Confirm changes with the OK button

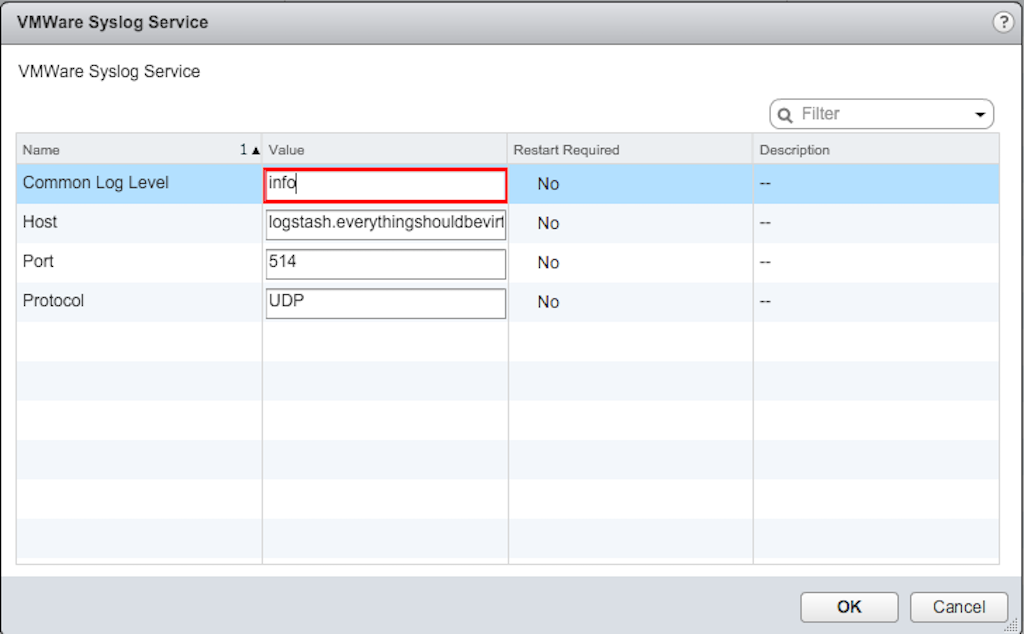pos(849,607)
